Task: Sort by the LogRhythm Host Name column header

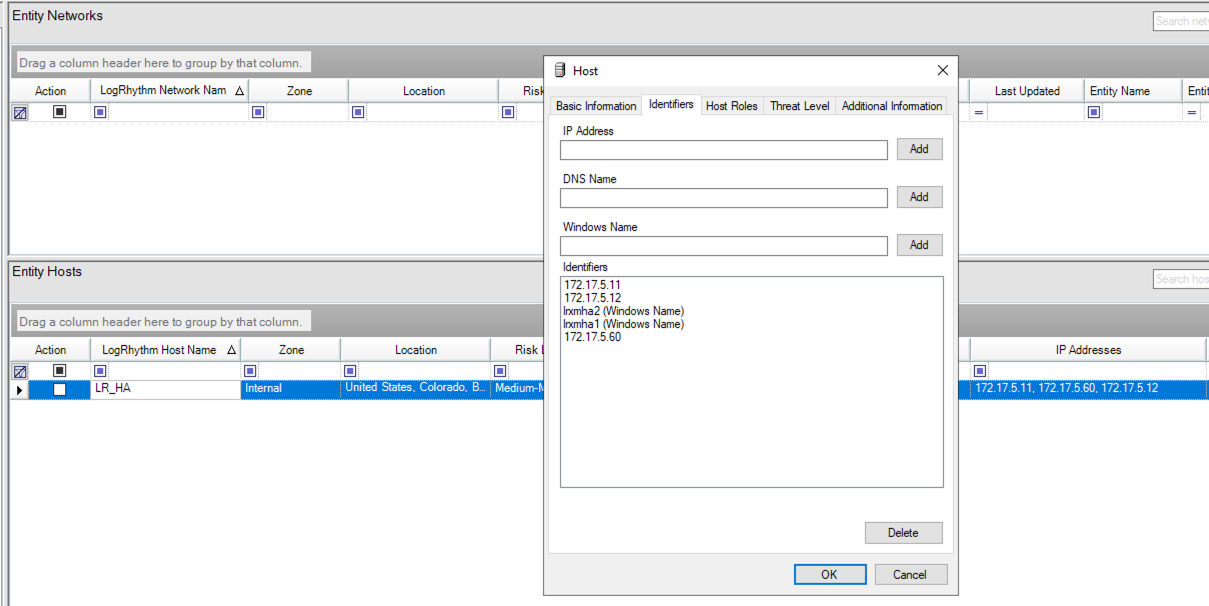Action: click(159, 350)
